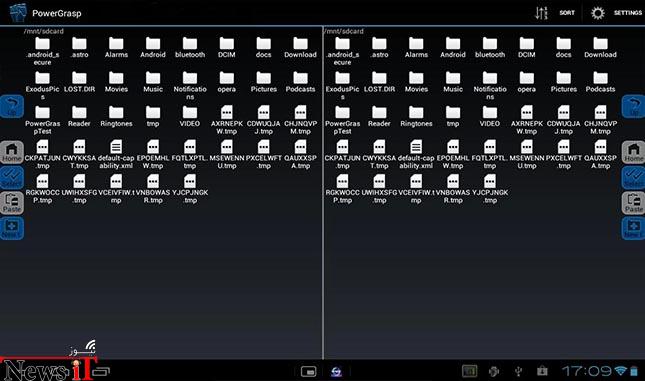Viewport: 645px width, 381px height.
Task: Open the .android_secure folder in the right pane
Action: (x=342, y=51)
